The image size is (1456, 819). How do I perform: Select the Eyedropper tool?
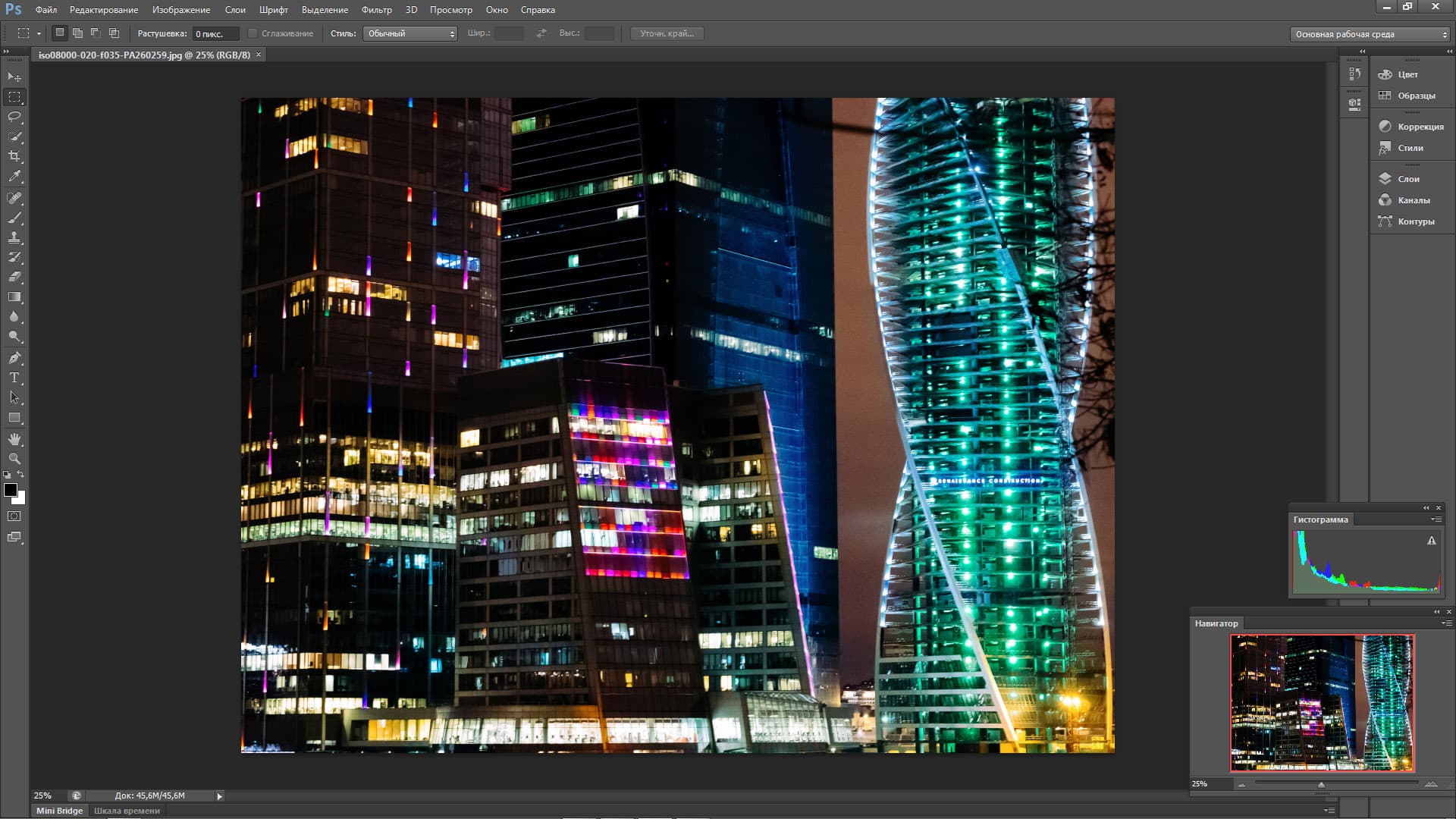click(x=14, y=176)
